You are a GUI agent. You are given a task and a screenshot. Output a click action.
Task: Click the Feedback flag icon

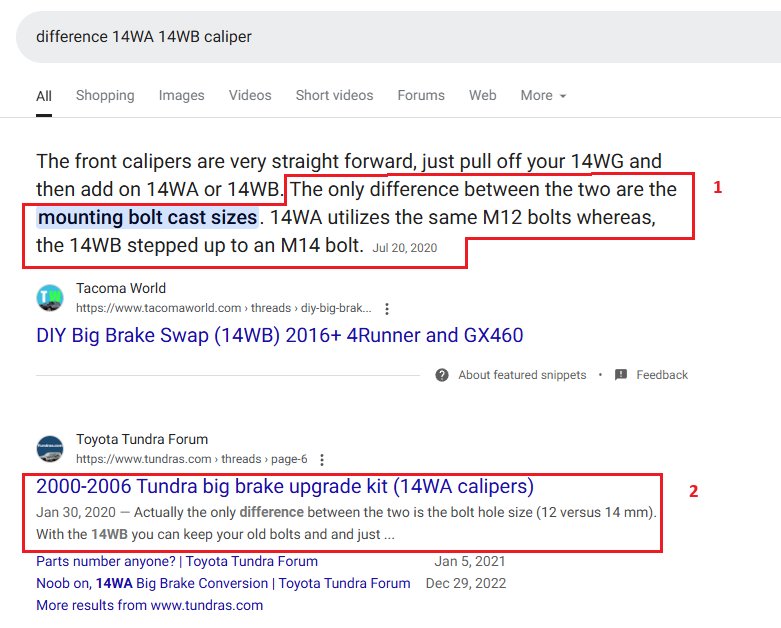point(621,375)
